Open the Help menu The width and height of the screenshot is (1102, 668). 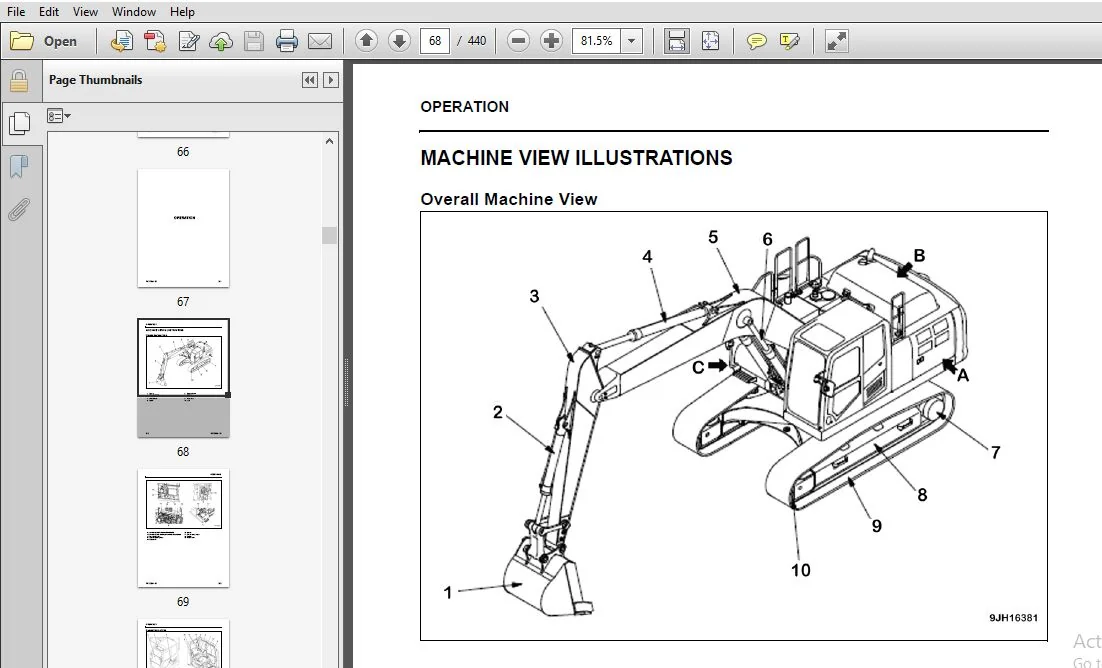[182, 12]
